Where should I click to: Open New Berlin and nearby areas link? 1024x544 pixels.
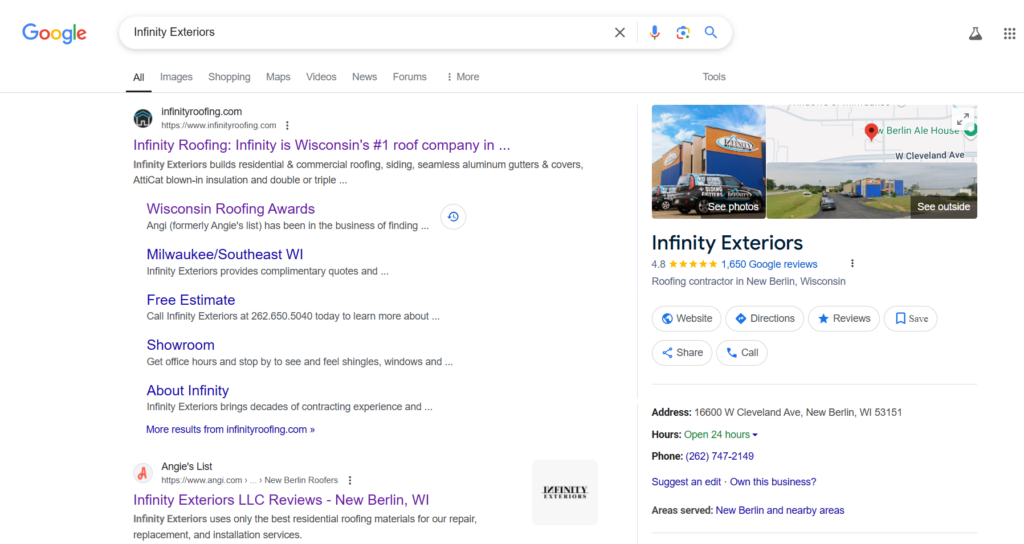click(x=780, y=511)
